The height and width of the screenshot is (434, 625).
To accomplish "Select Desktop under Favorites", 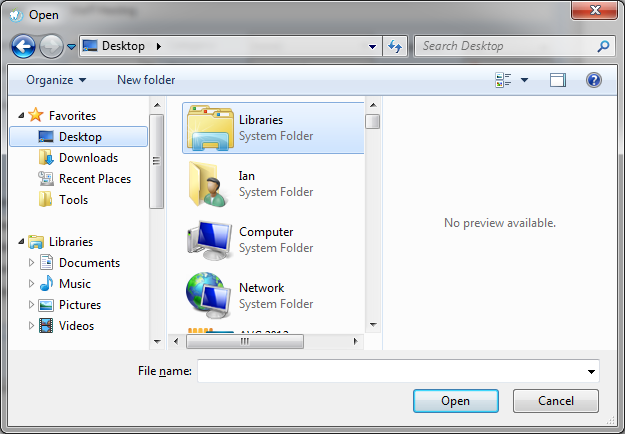I will click(x=79, y=137).
